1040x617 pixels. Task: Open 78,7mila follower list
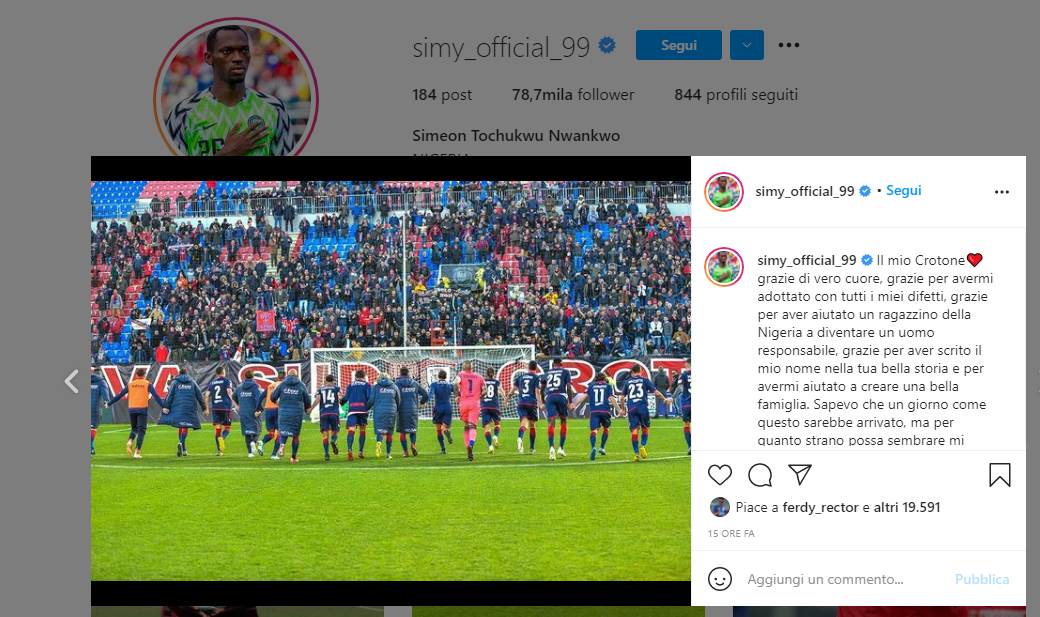tap(573, 95)
